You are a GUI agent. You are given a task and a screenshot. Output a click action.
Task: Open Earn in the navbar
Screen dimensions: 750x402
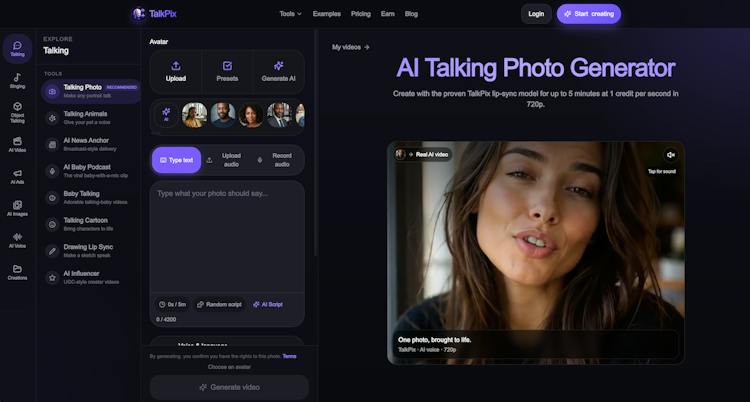pyautogui.click(x=388, y=14)
